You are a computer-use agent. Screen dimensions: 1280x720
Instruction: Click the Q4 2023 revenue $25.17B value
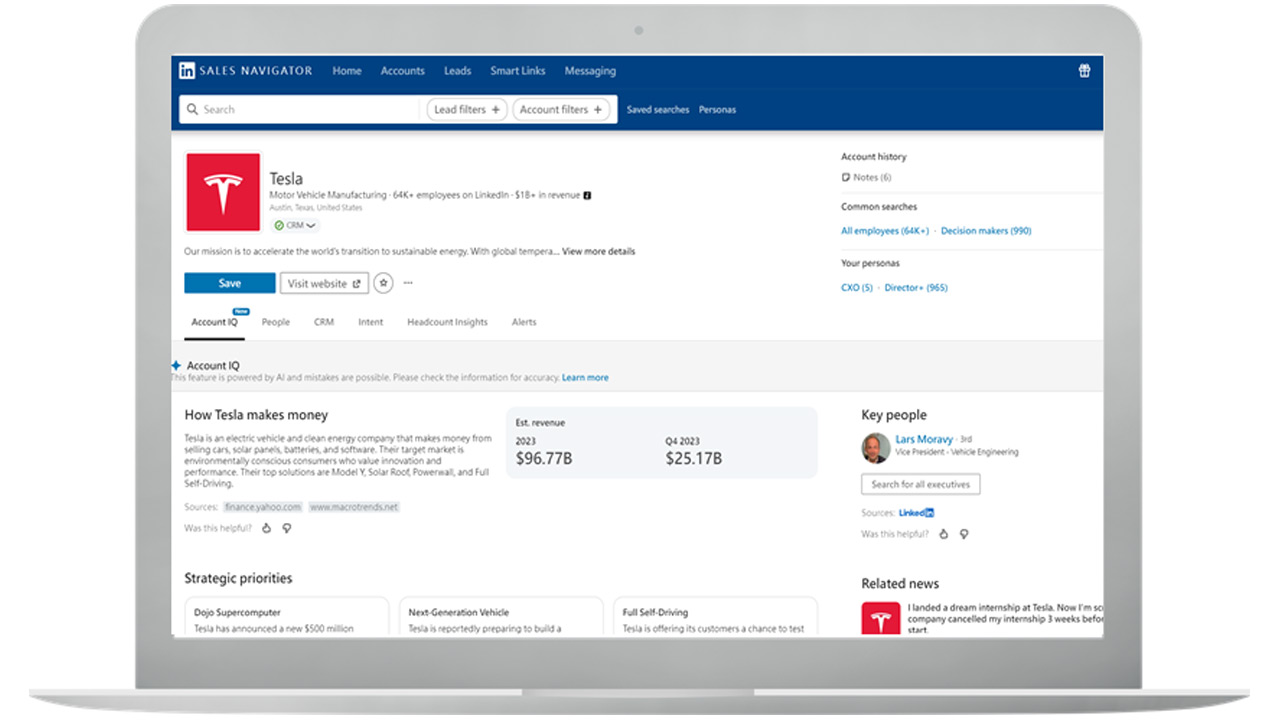coord(694,458)
